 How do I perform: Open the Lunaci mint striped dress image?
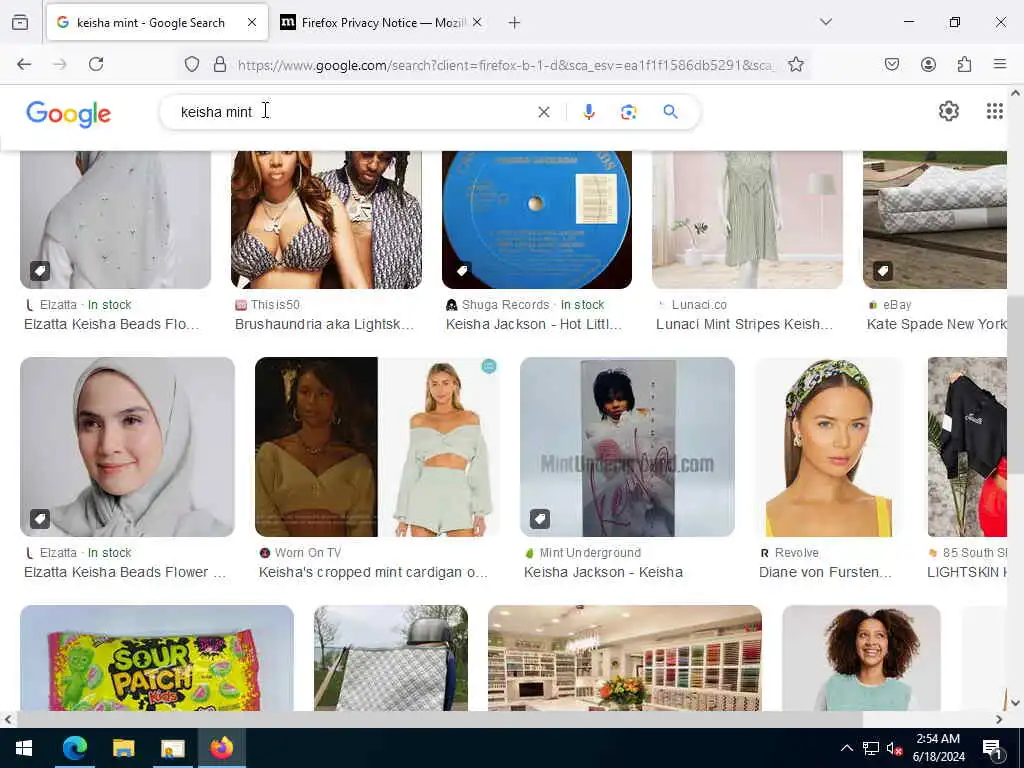coord(747,220)
